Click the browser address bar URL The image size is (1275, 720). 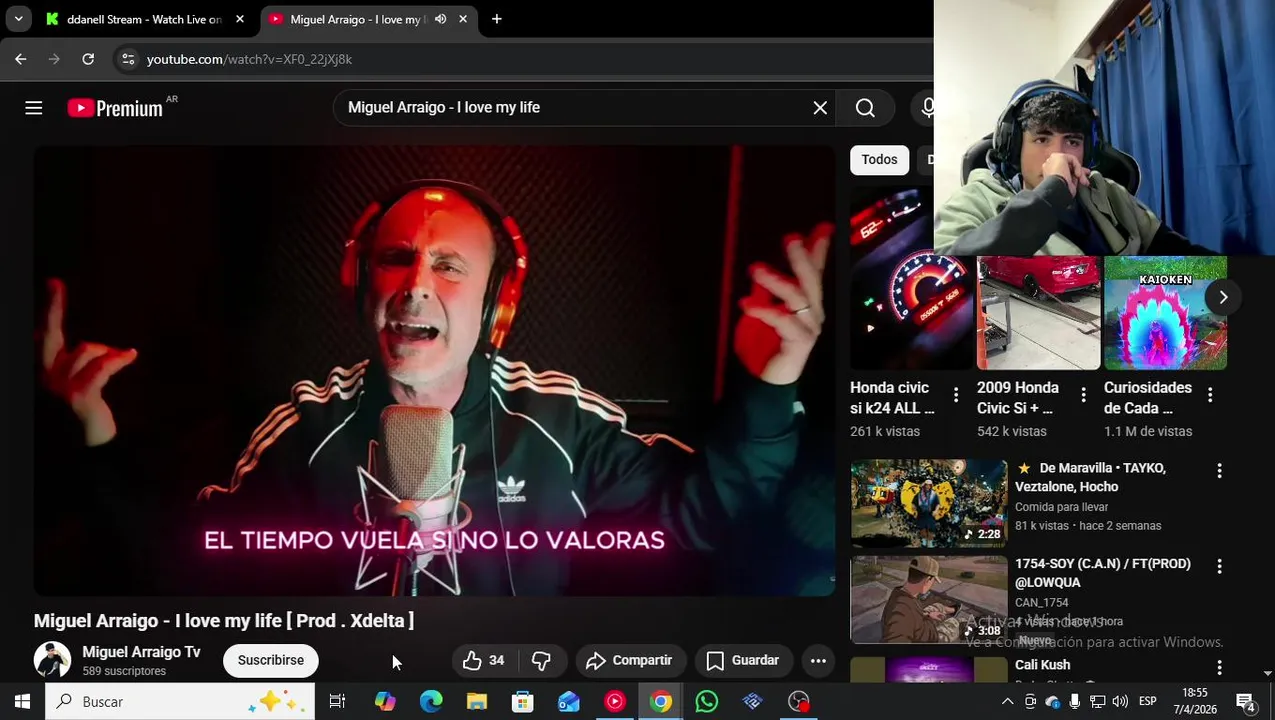pos(249,59)
